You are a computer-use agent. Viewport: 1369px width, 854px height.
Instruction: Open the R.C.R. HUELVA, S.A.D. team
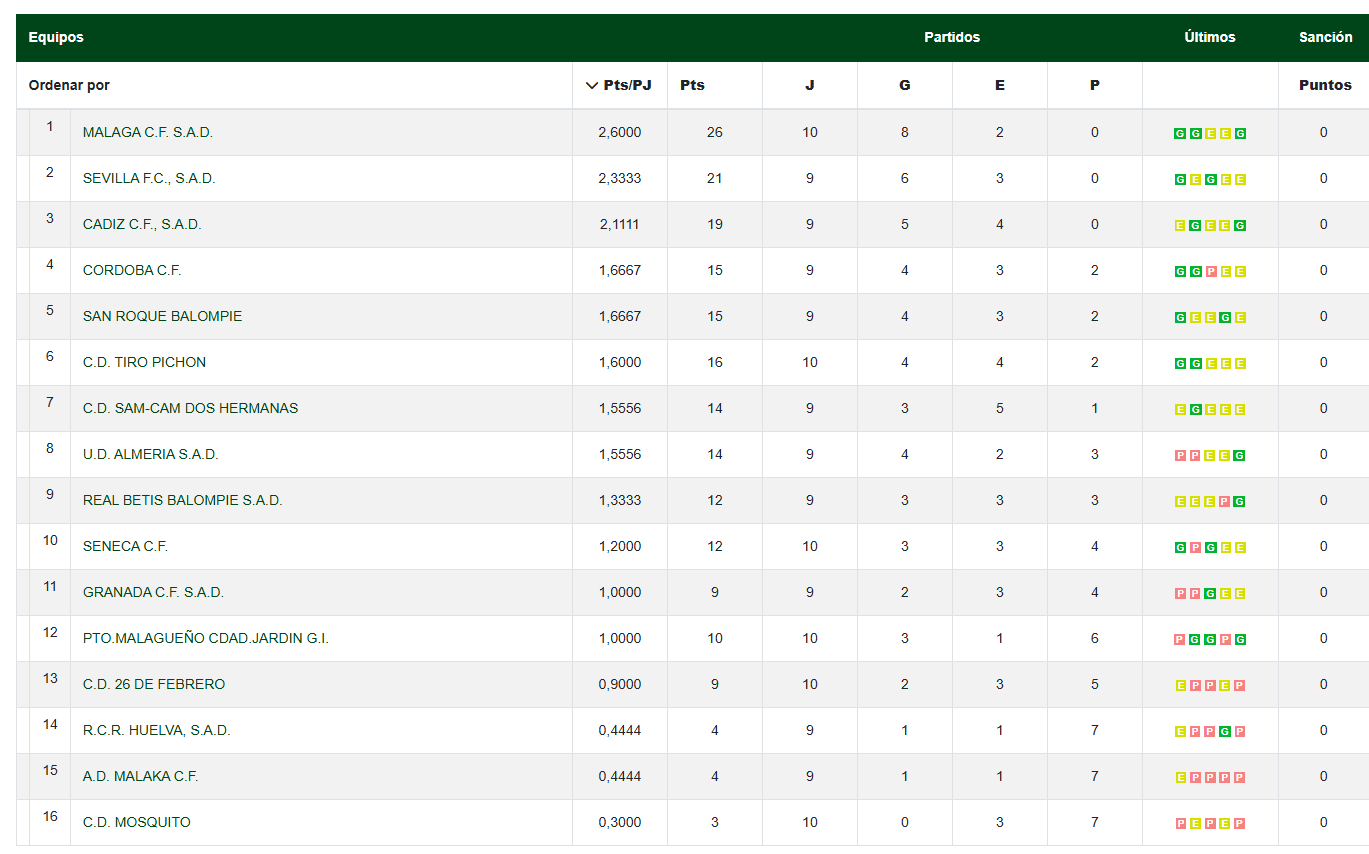156,730
